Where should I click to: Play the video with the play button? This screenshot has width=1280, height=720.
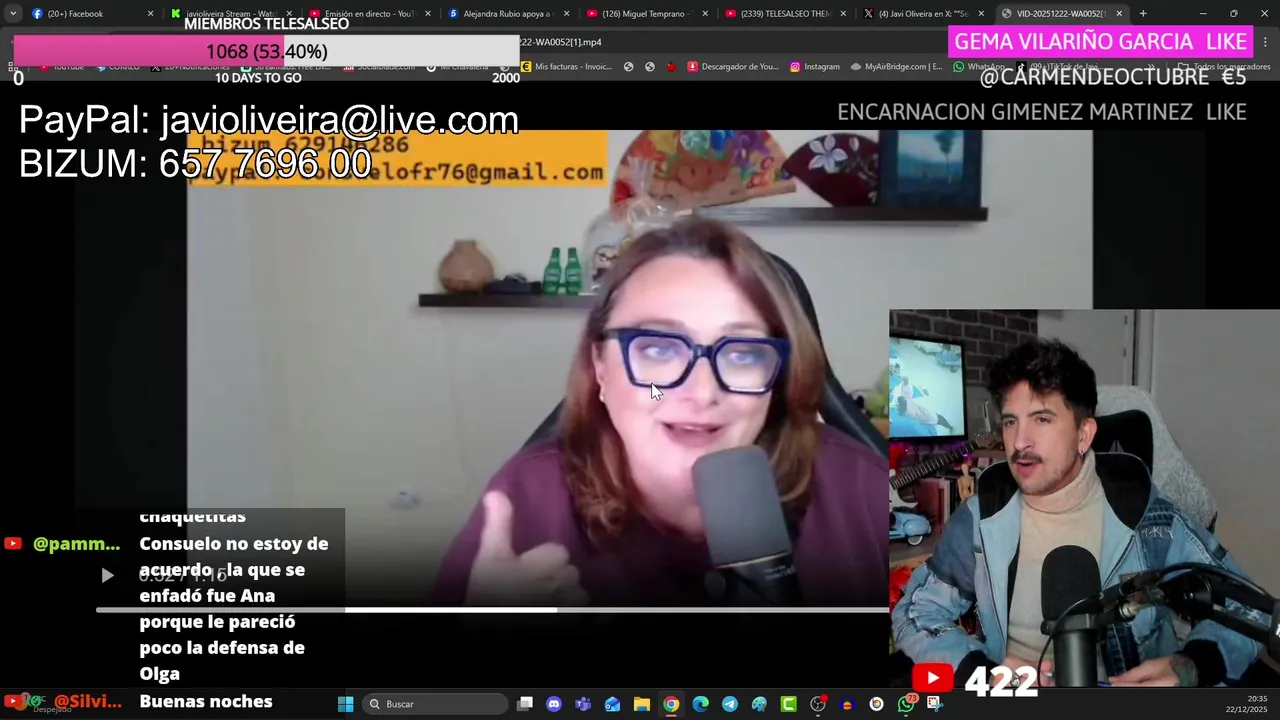point(107,575)
